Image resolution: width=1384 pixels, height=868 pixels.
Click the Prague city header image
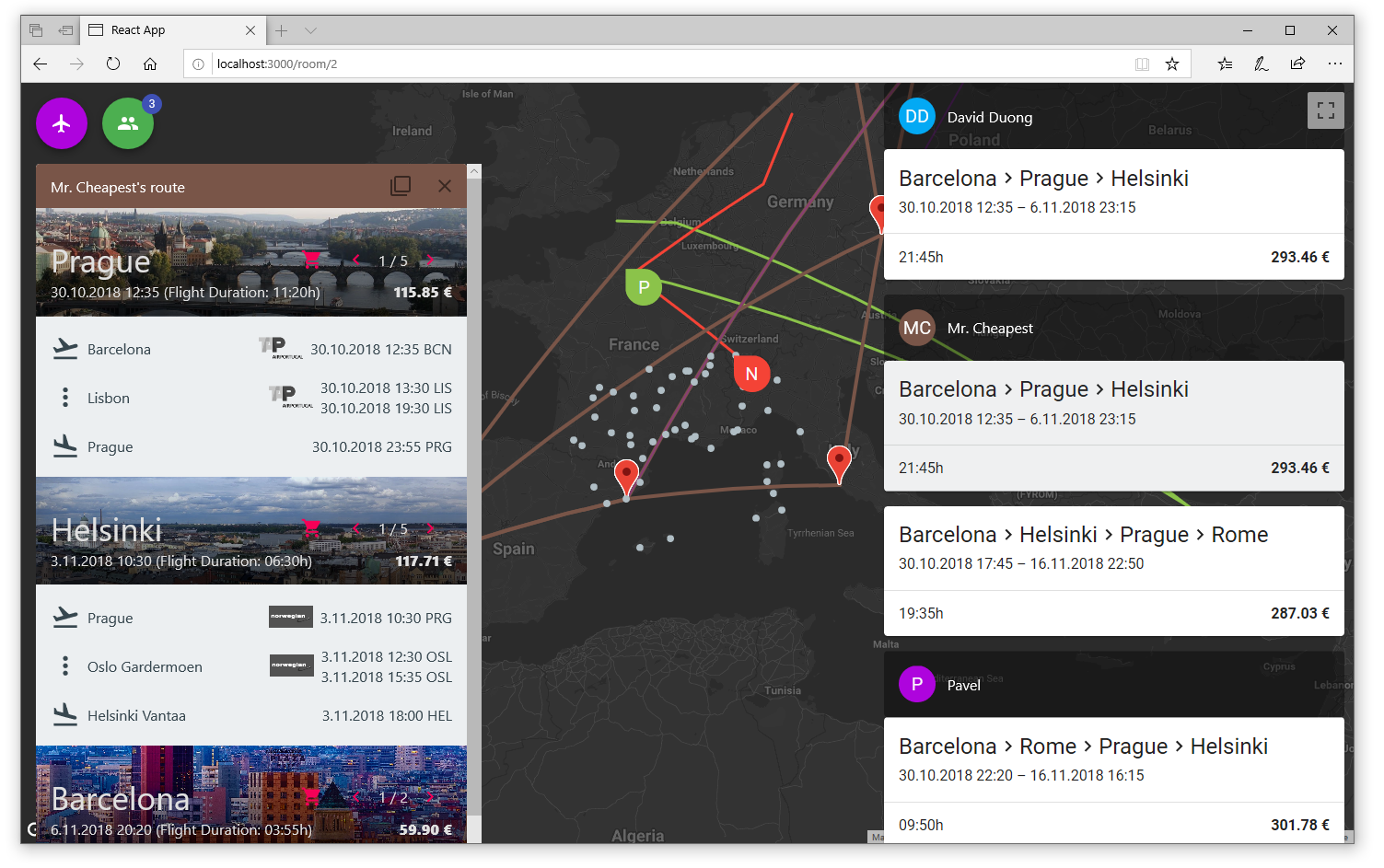click(x=251, y=262)
